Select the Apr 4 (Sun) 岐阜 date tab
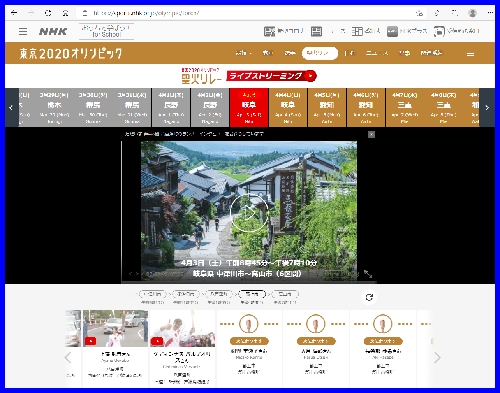Viewport: 500px width, 393px height. (x=288, y=108)
